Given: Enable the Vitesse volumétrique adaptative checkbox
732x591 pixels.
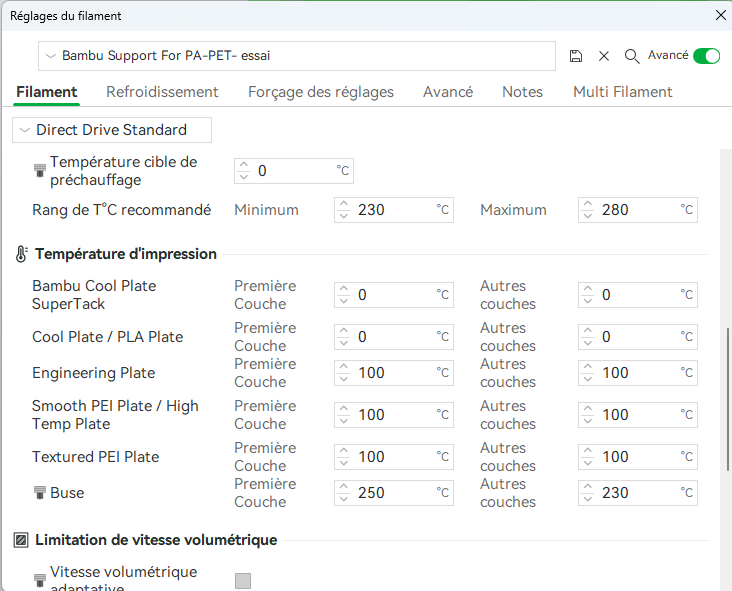Looking at the screenshot, I should (x=243, y=581).
